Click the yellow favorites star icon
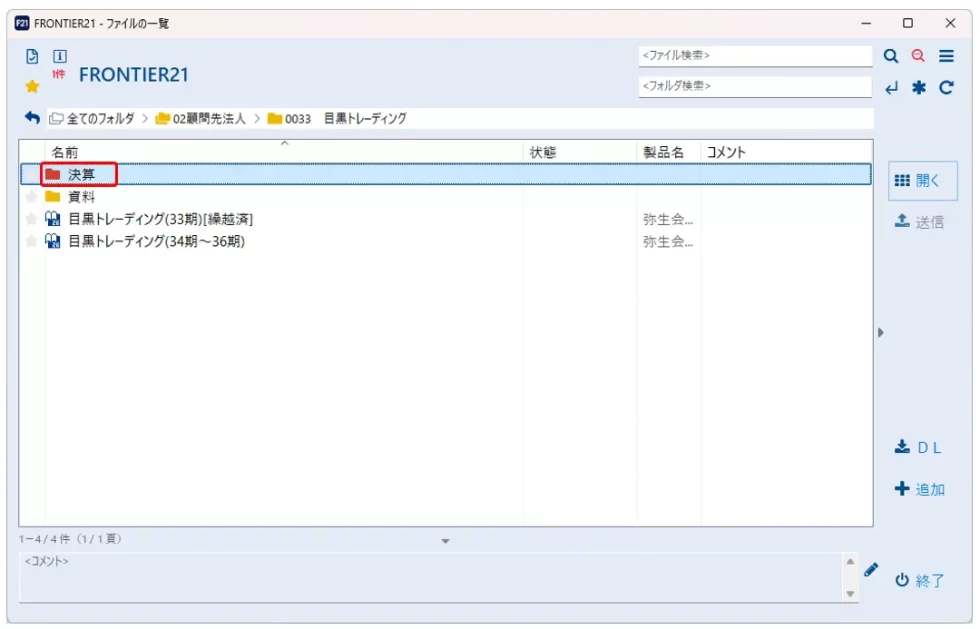This screenshot has width=980, height=629. pos(32,86)
